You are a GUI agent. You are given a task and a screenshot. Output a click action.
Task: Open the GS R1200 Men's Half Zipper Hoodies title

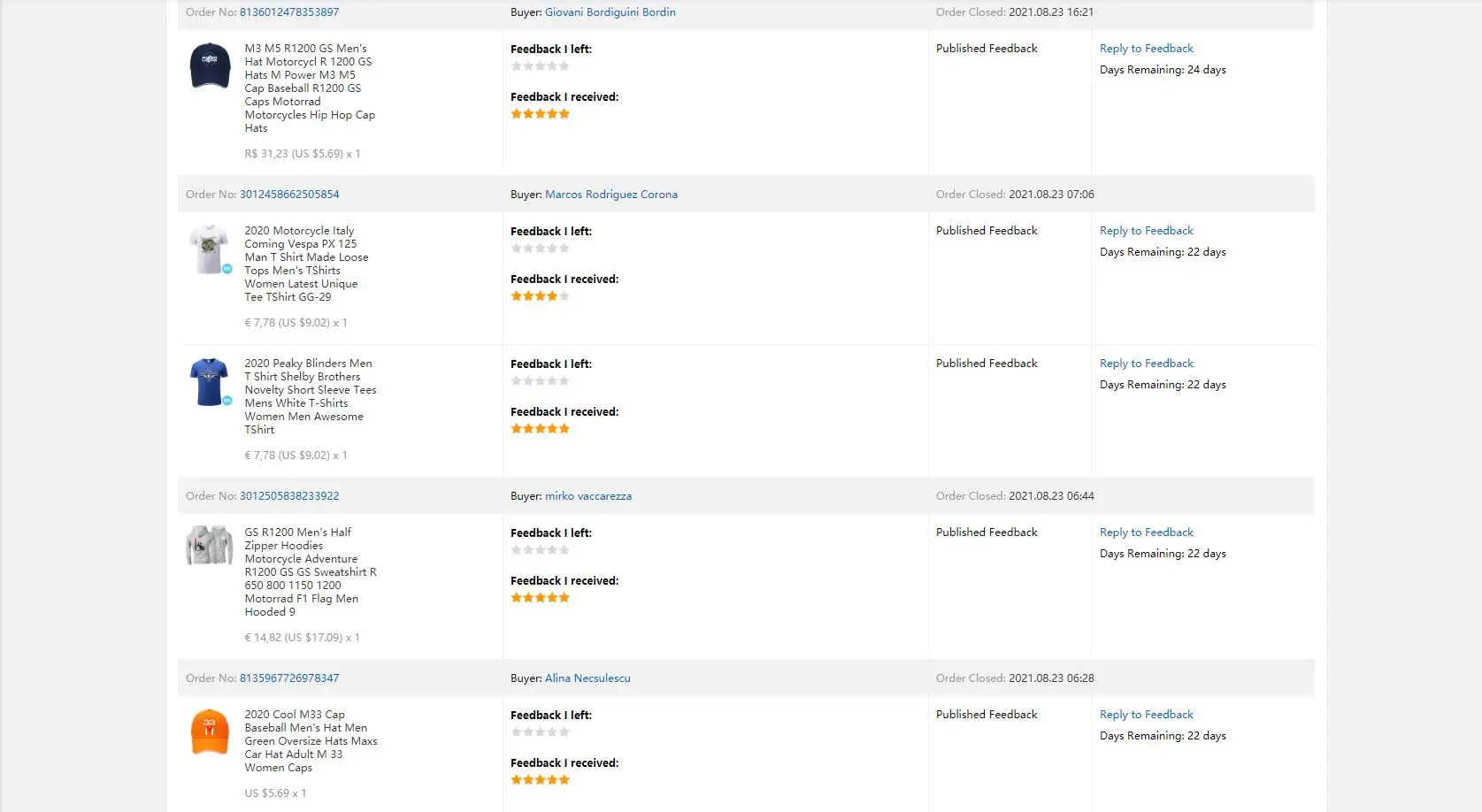297,532
